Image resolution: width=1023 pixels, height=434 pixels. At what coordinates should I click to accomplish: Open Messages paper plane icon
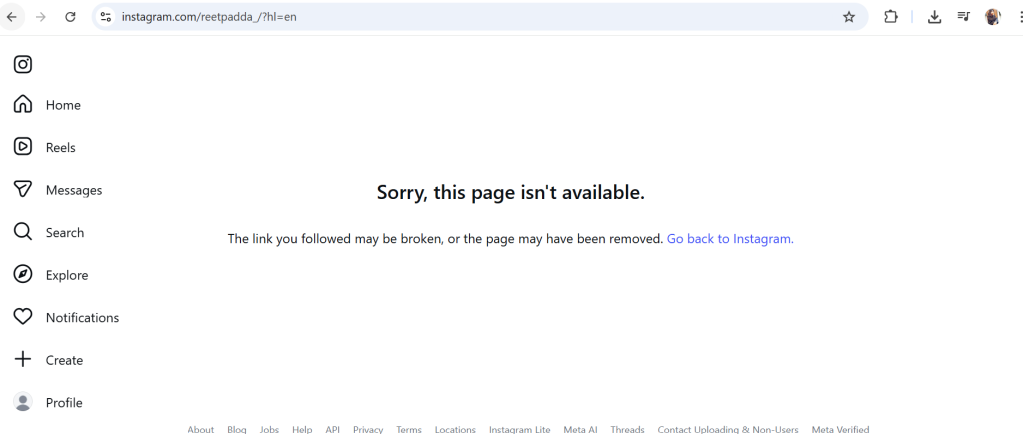[x=23, y=189]
